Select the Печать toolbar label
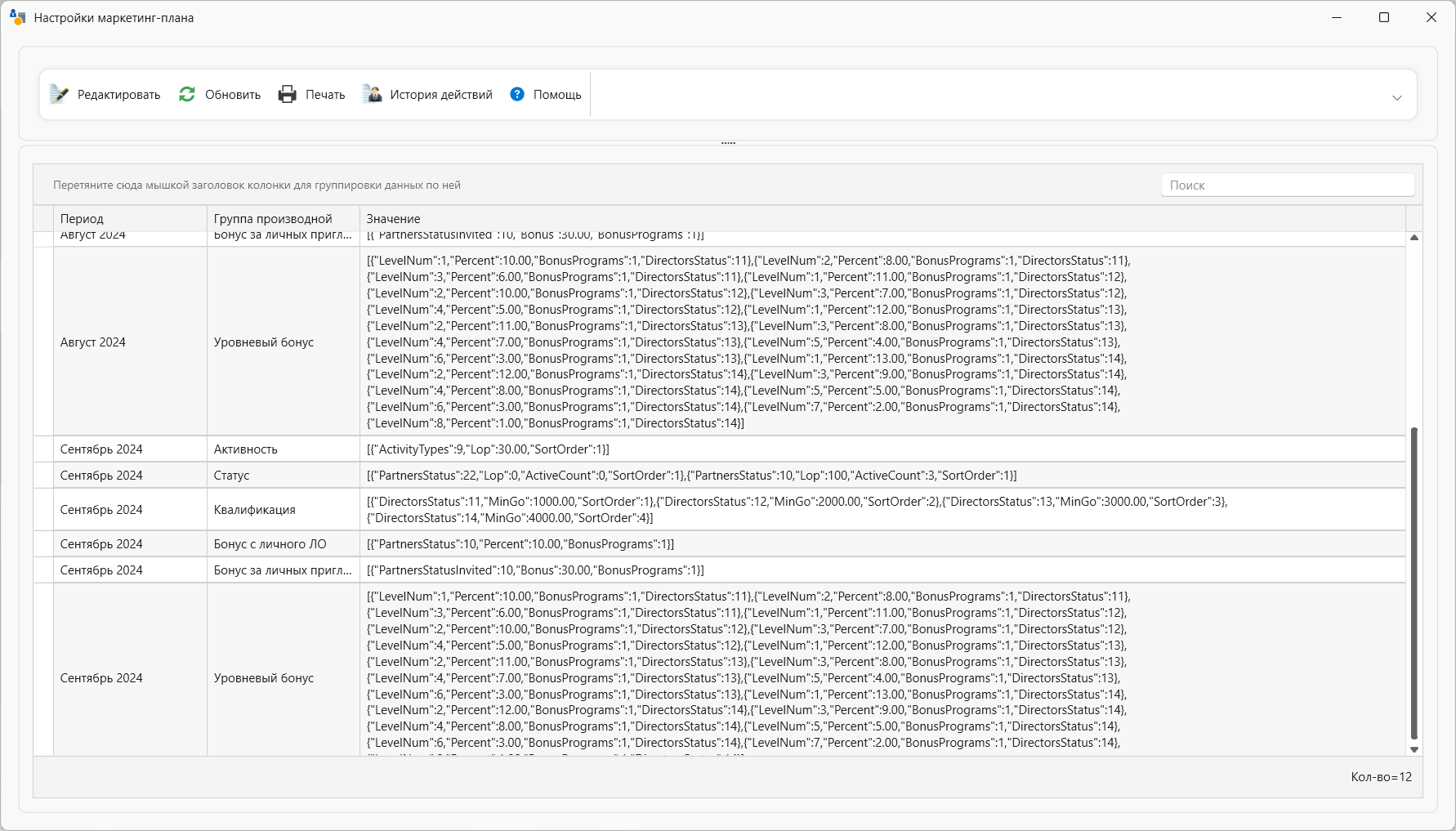Image resolution: width=1456 pixels, height=831 pixels. 325,95
